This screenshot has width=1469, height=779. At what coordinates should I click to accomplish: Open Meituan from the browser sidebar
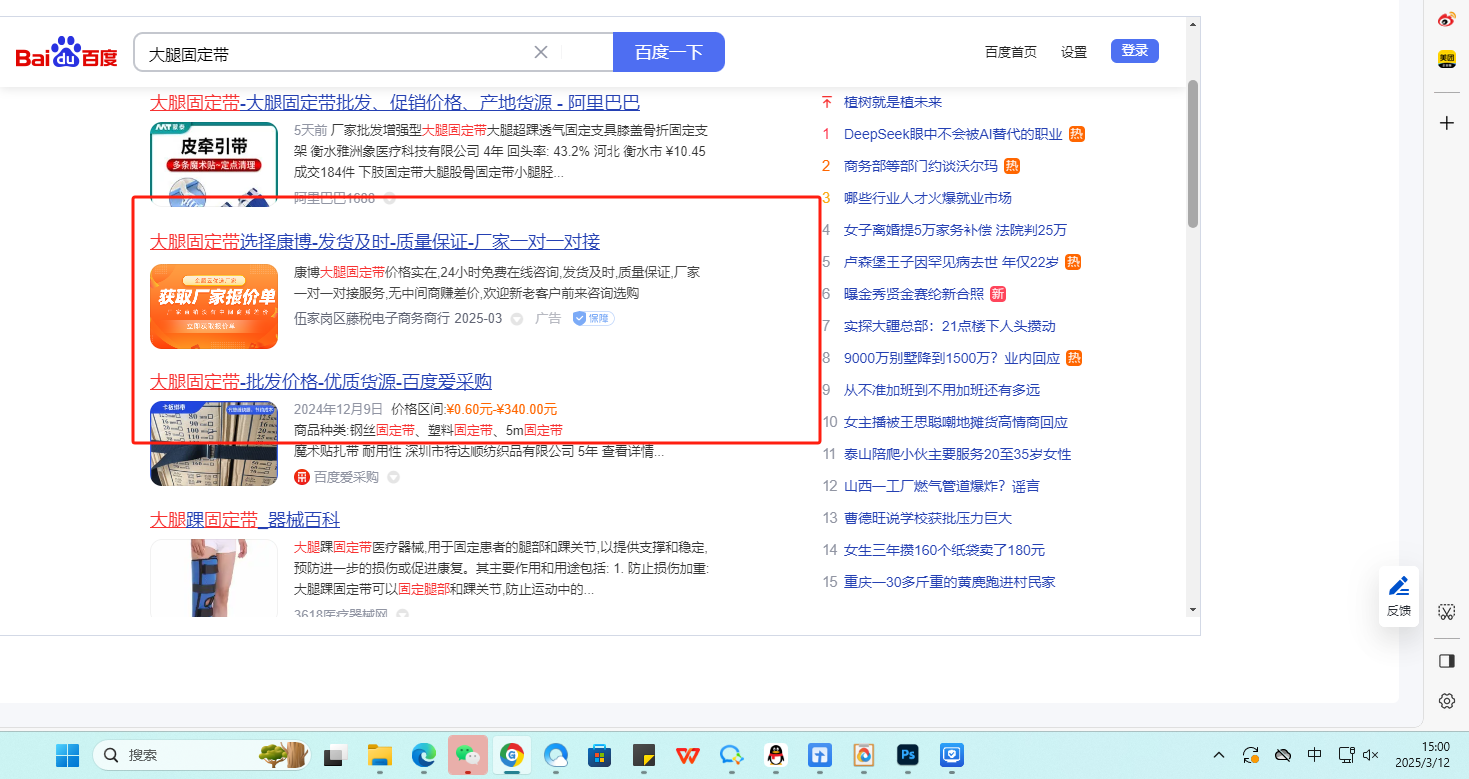1446,59
